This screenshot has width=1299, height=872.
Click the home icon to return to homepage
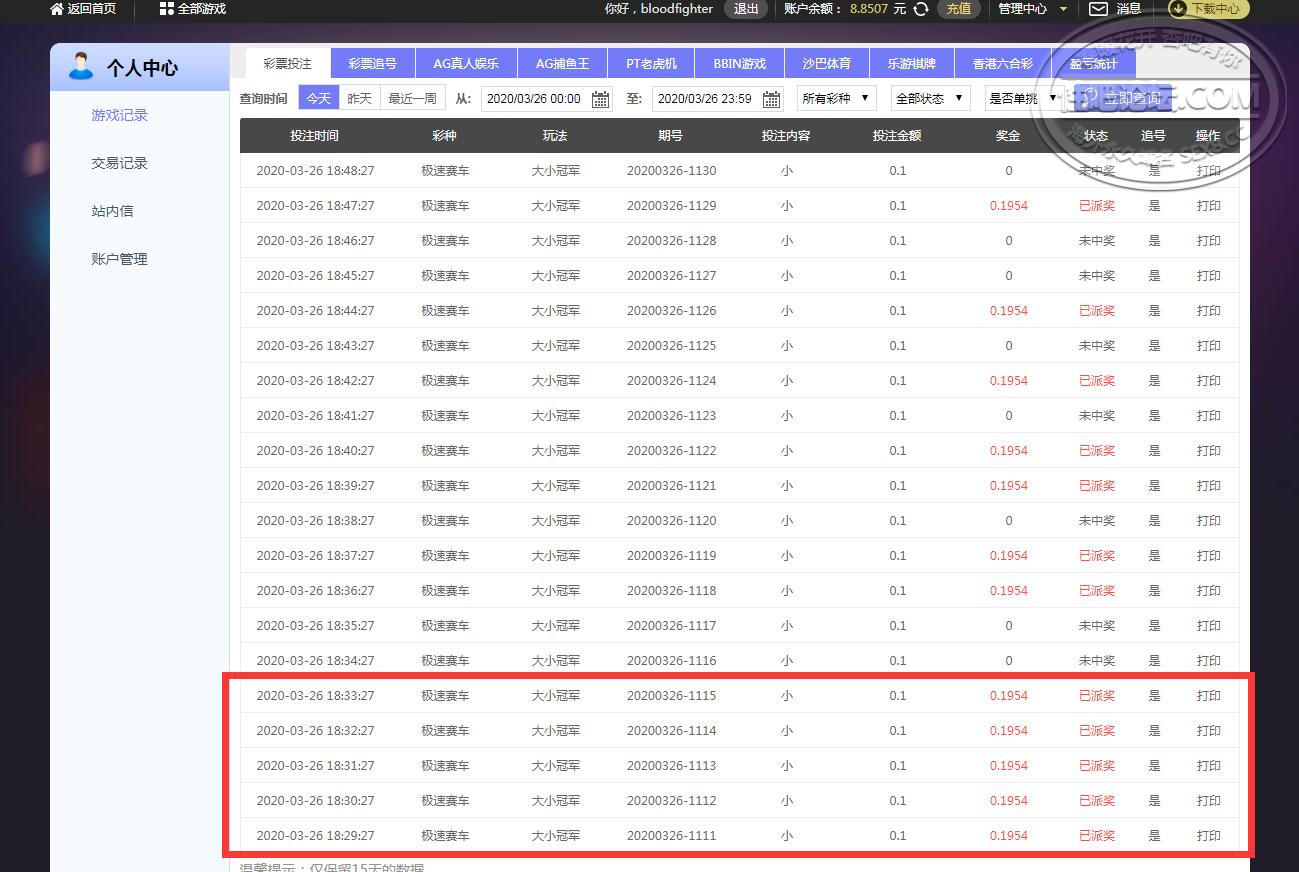point(57,9)
